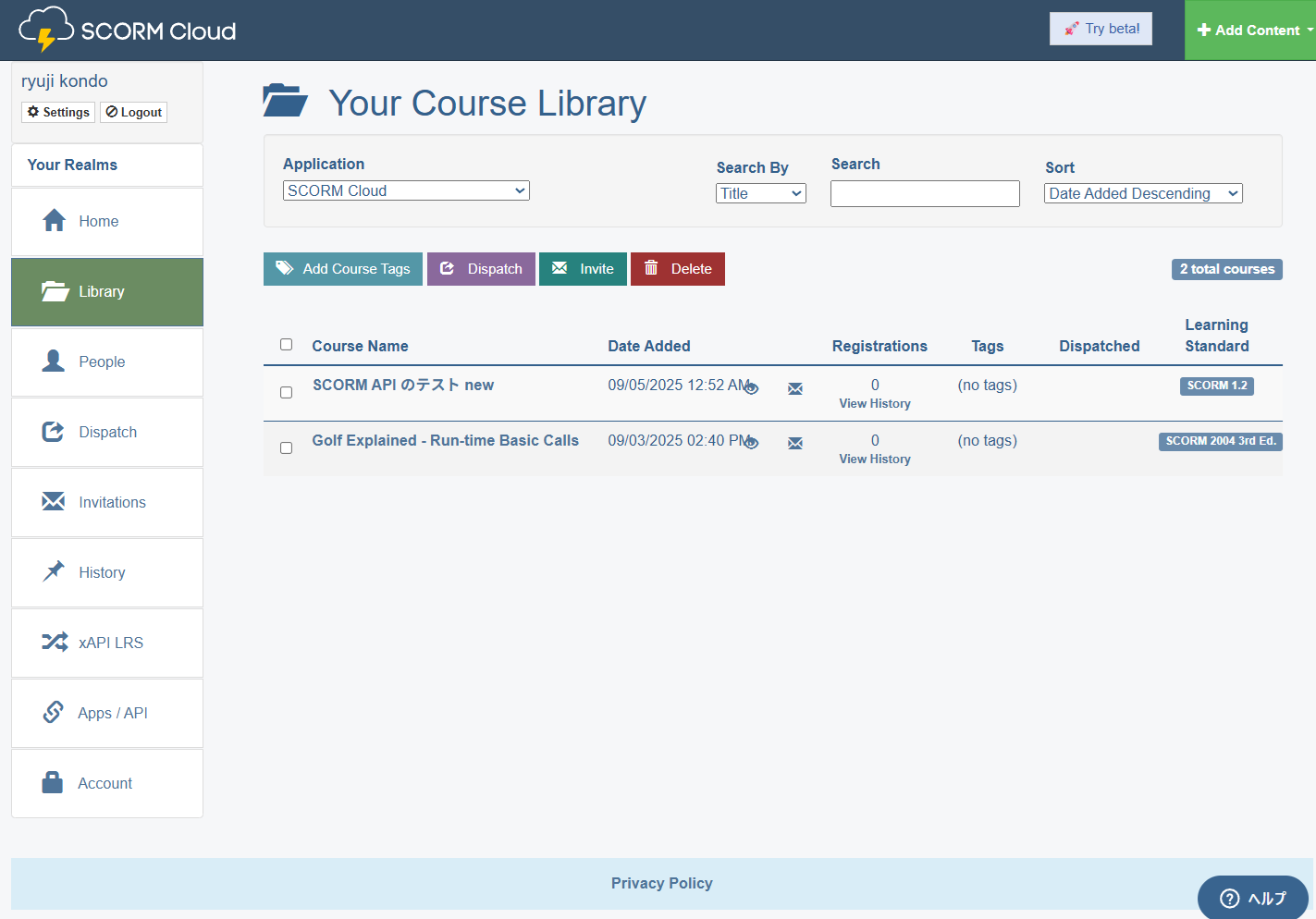Open Invitations in the sidebar menu
The image size is (1316, 919).
tap(107, 502)
